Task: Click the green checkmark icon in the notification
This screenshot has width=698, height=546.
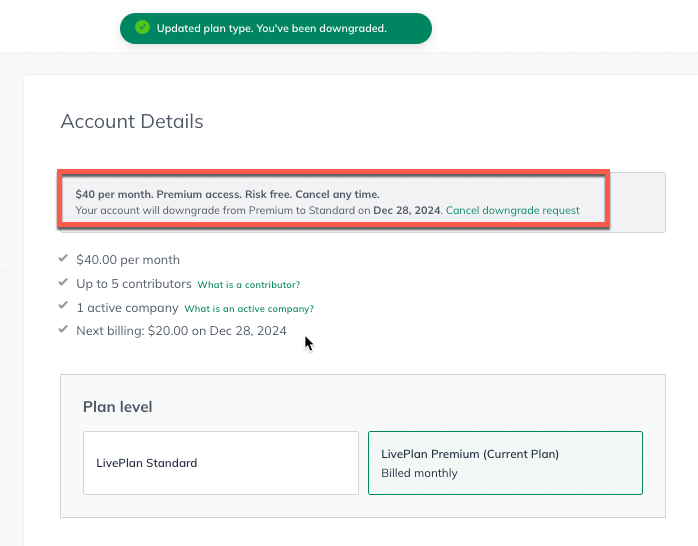Action: coord(142,28)
